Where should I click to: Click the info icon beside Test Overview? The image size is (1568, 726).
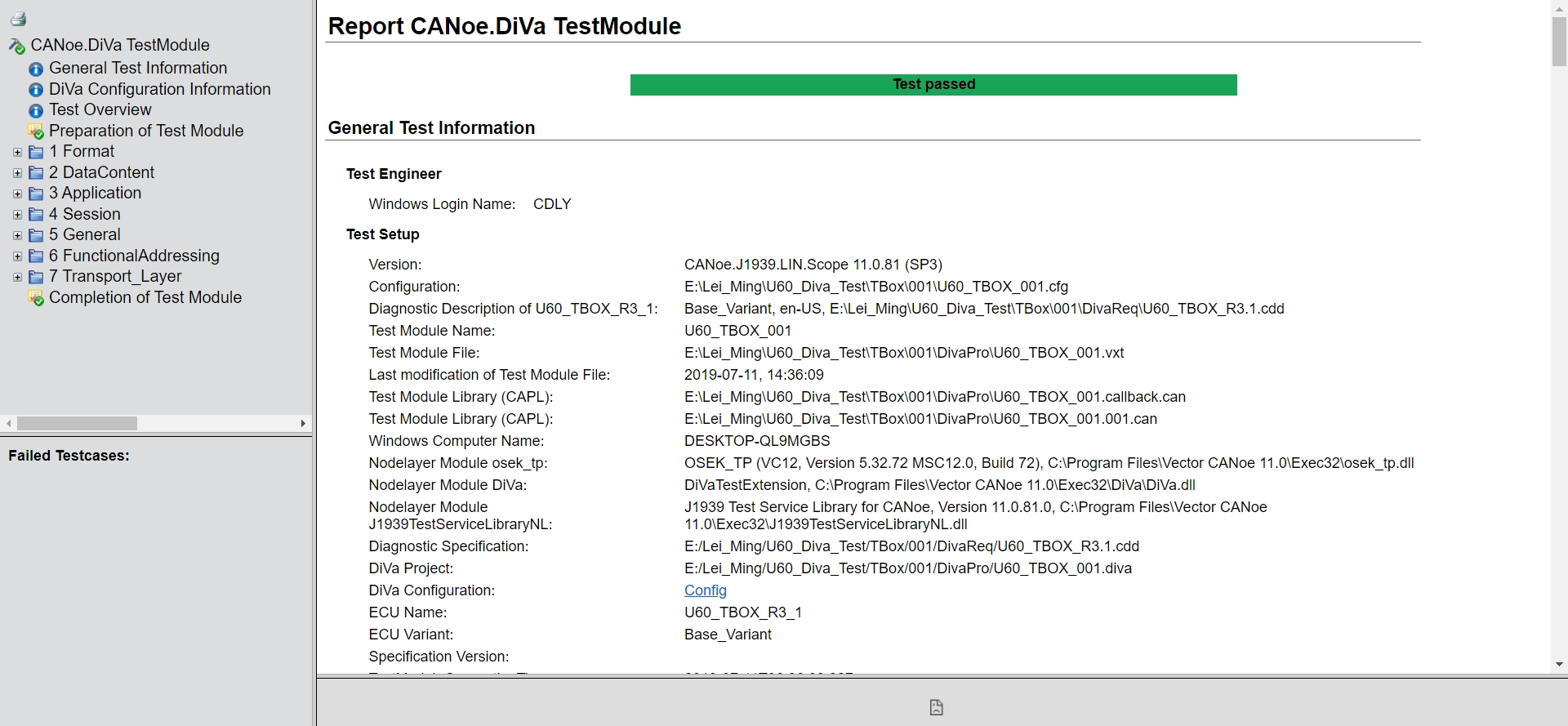point(36,111)
